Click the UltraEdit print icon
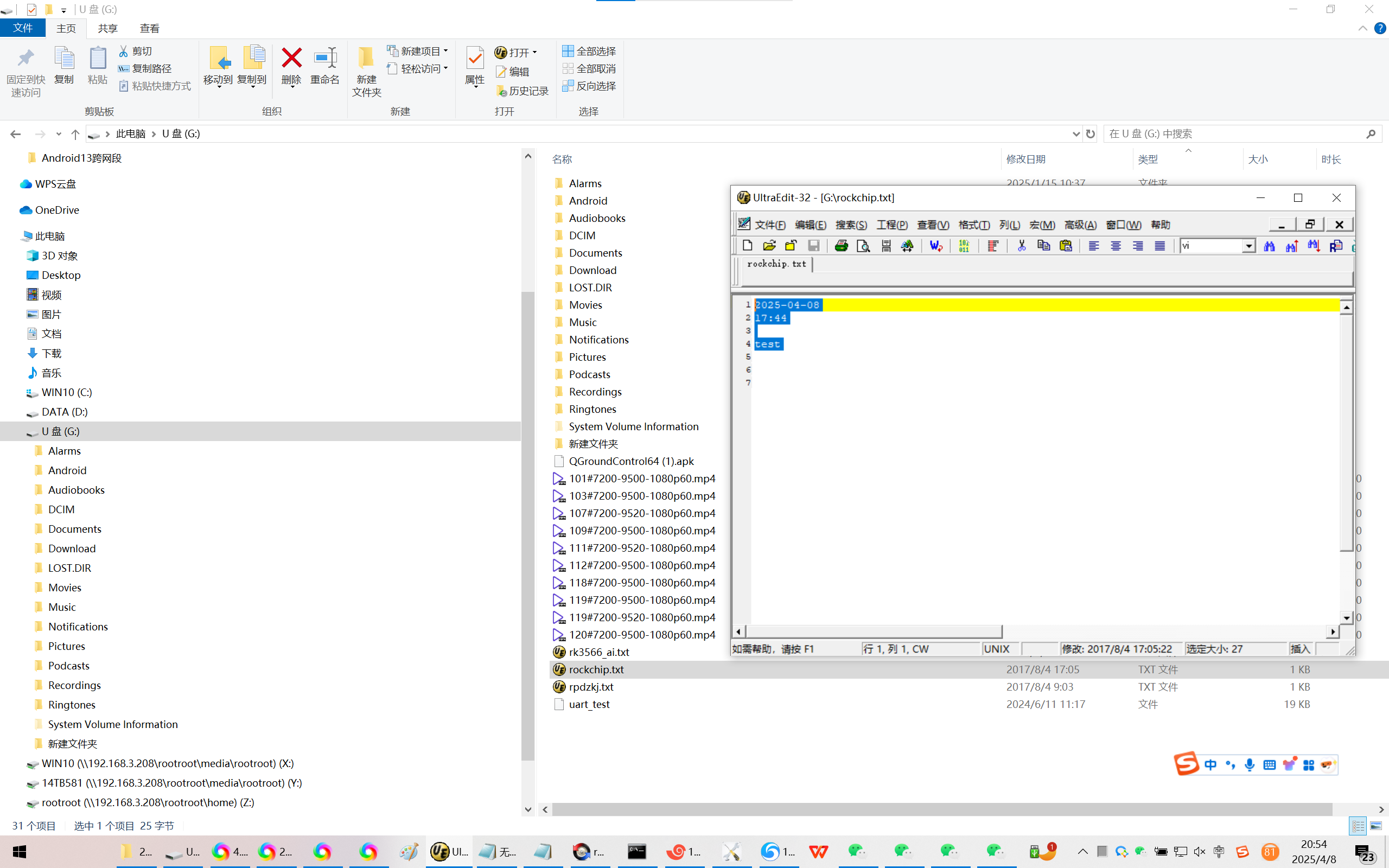The width and height of the screenshot is (1389, 868). pyautogui.click(x=841, y=246)
